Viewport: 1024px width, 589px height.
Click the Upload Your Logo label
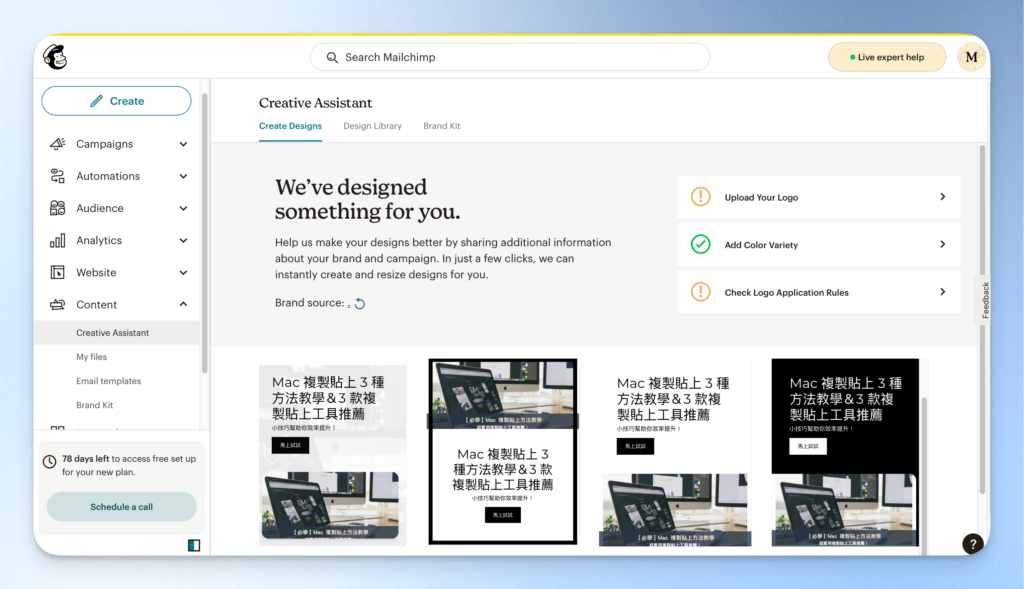[x=761, y=197]
